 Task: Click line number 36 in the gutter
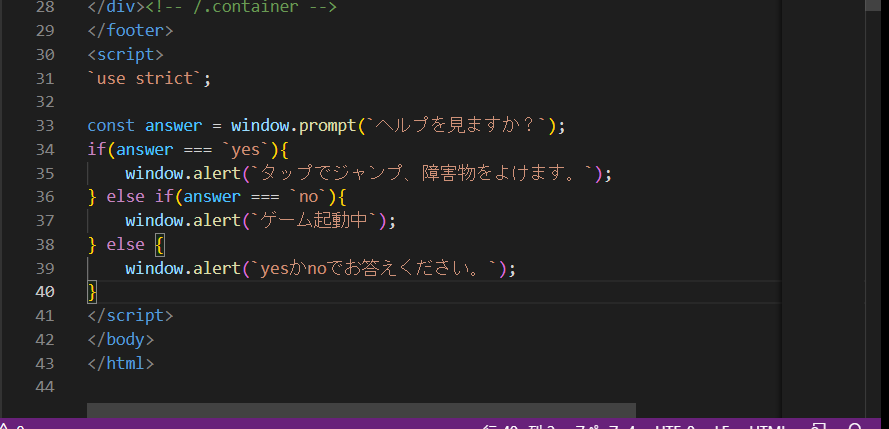(x=45, y=197)
